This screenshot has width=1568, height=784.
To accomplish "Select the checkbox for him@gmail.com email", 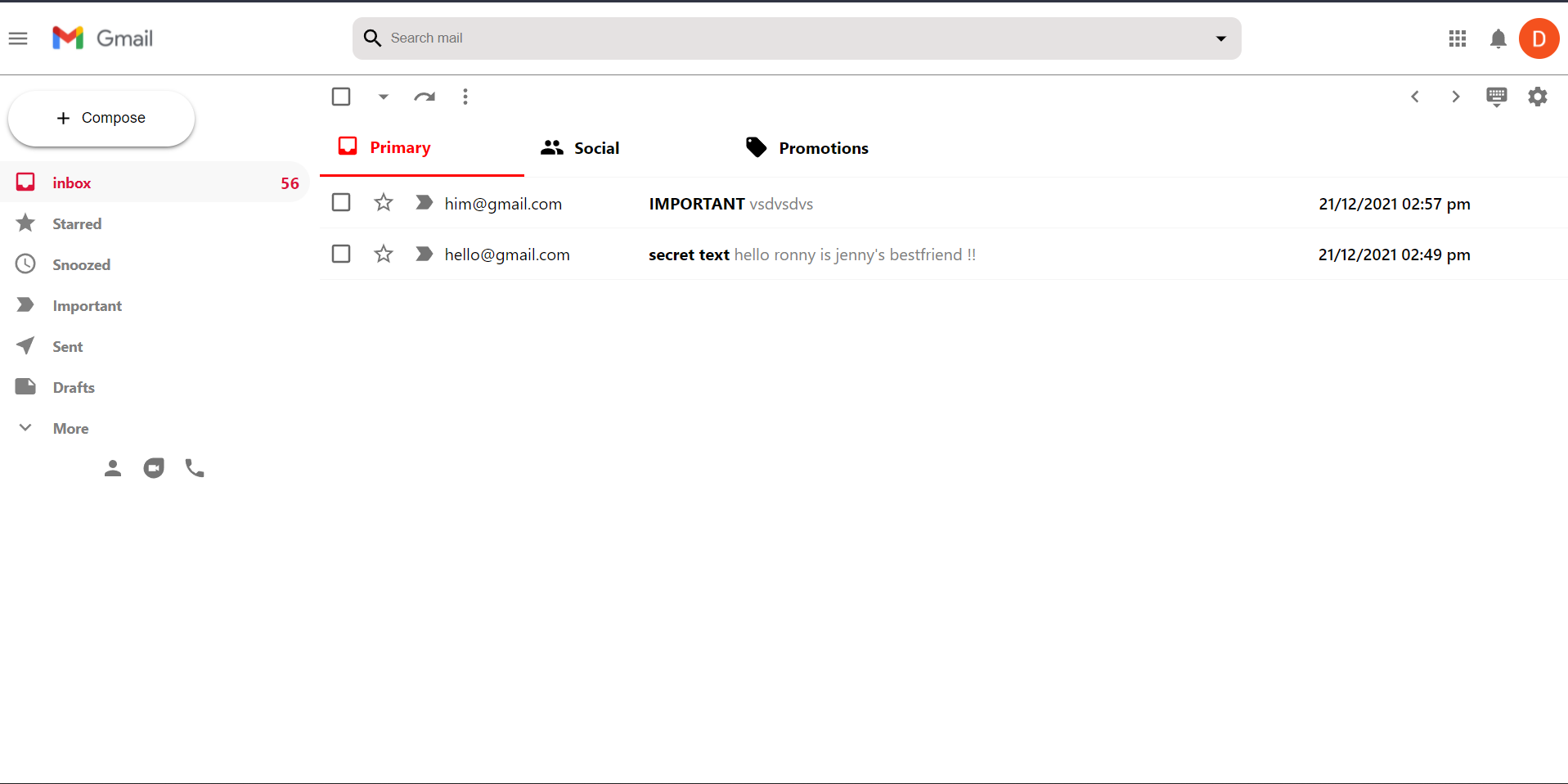I will click(x=341, y=202).
